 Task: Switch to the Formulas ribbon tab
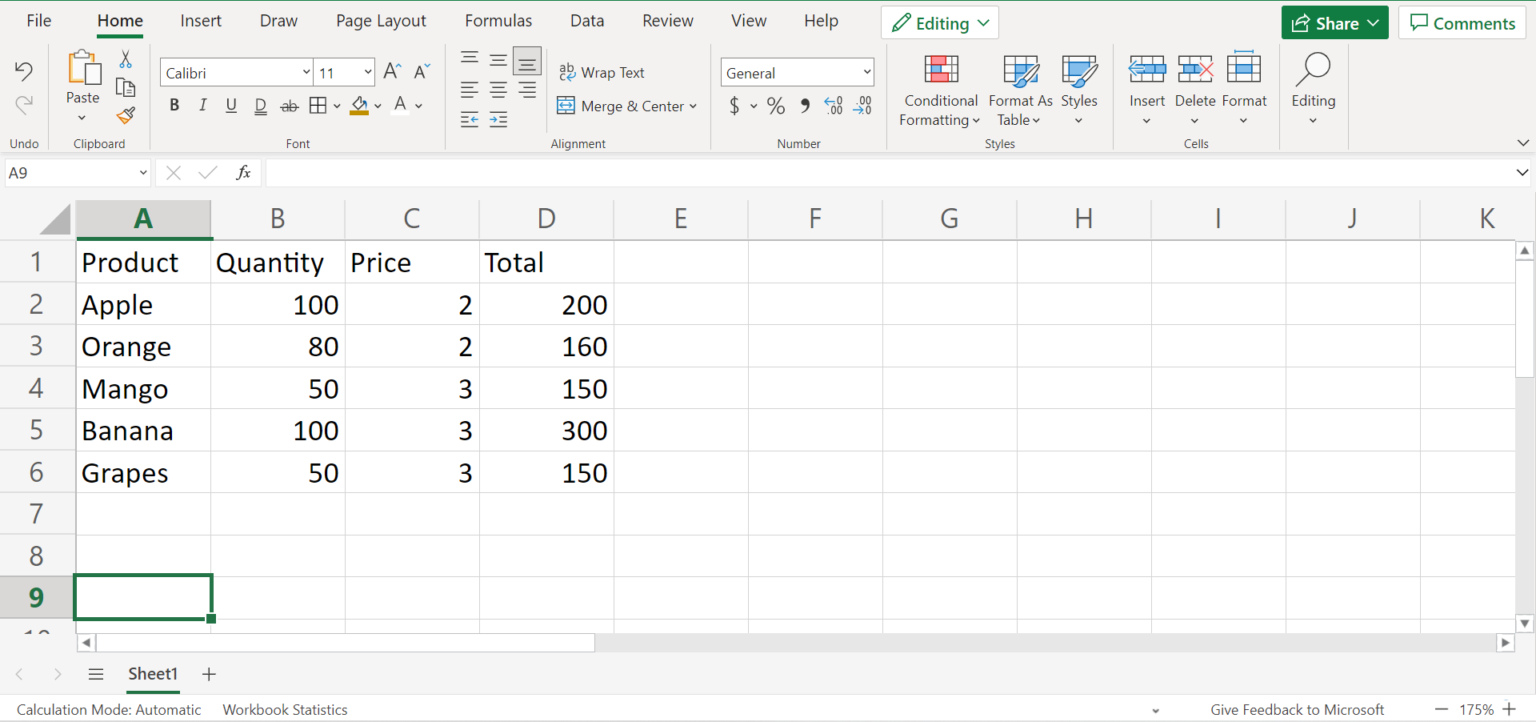coord(498,21)
